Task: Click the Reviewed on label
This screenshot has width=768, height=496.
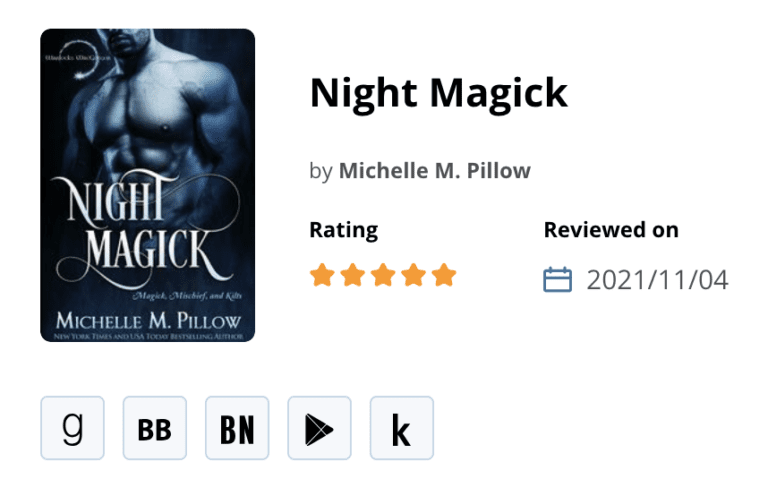Action: [x=611, y=230]
